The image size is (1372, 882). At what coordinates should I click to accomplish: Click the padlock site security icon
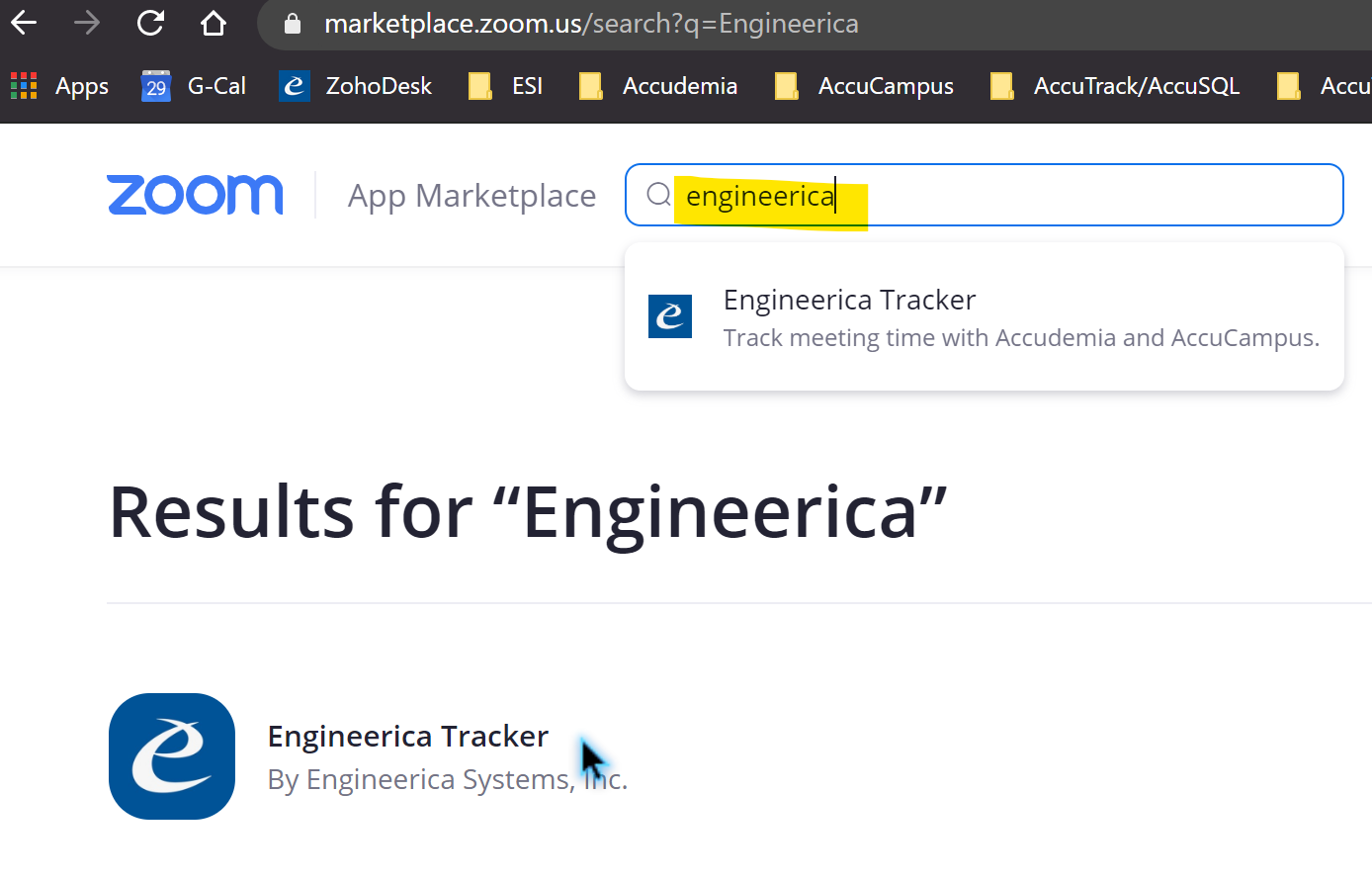293,23
